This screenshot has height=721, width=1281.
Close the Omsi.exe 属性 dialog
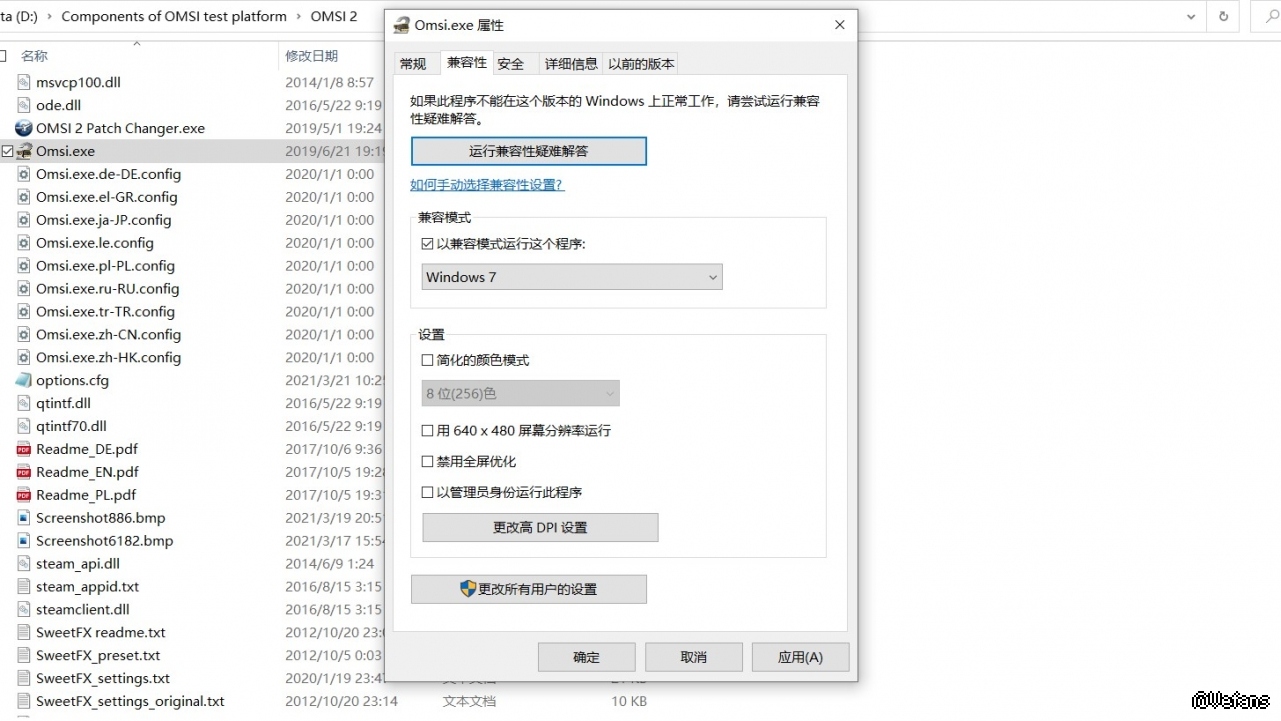click(839, 25)
